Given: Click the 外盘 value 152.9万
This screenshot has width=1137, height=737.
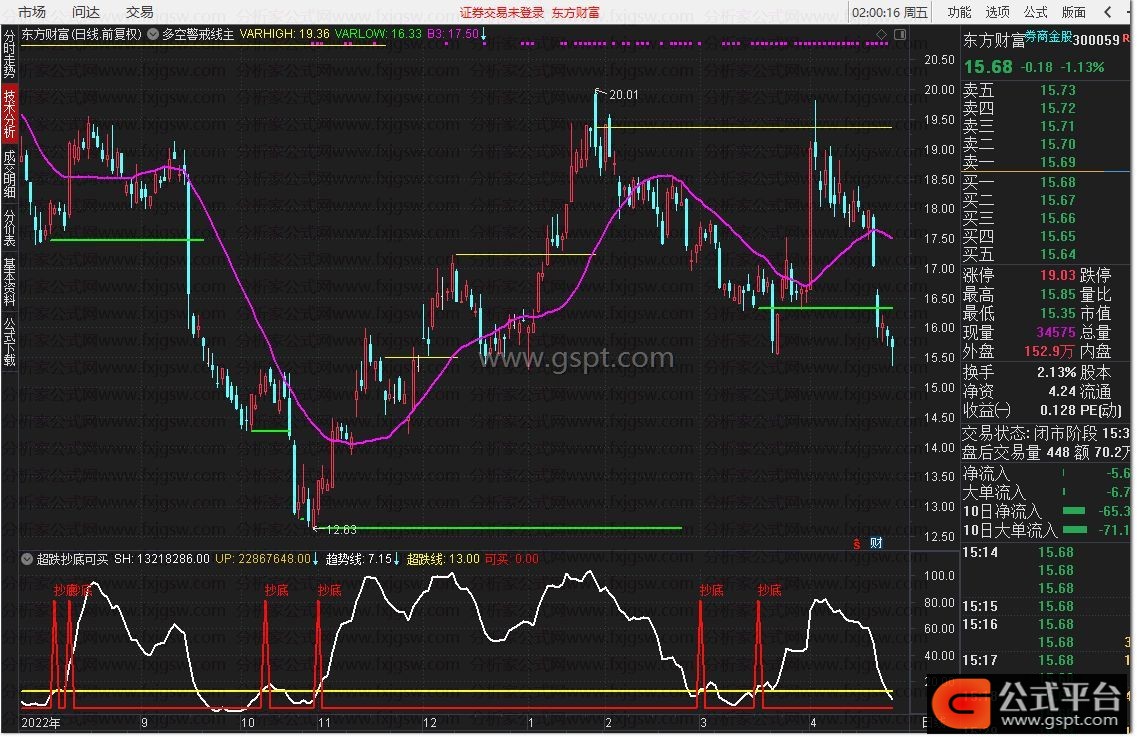Looking at the screenshot, I should [x=1049, y=351].
